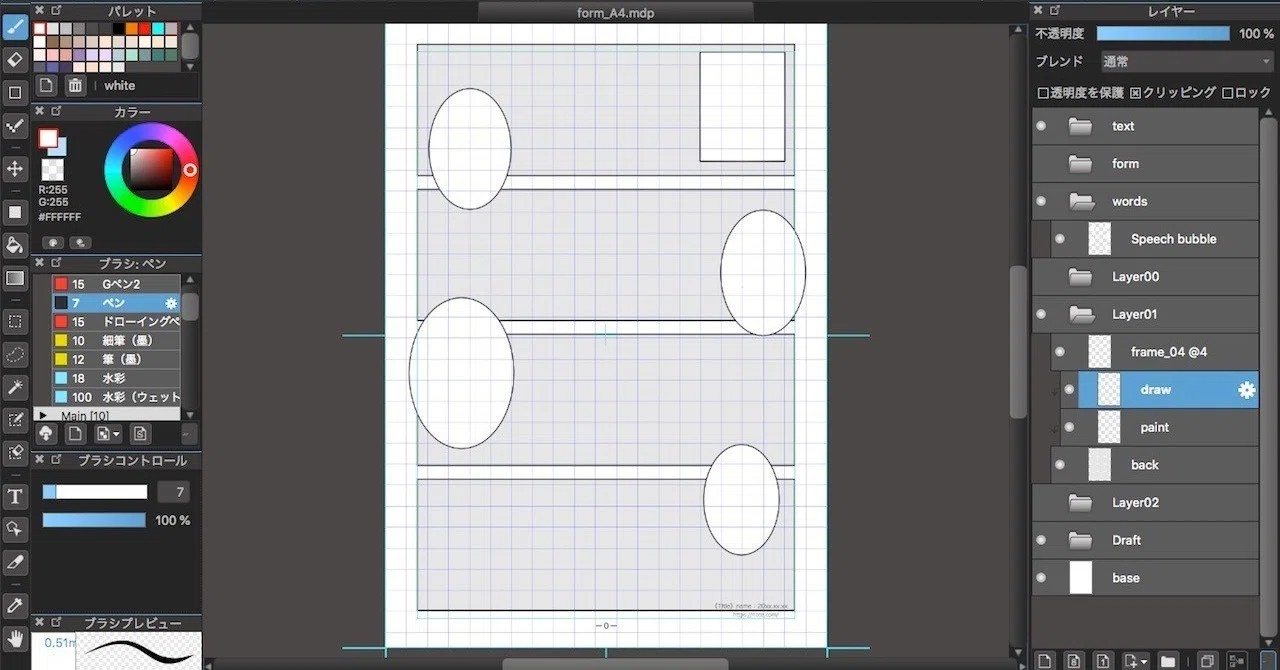Collapse the words folder via its icon
Image resolution: width=1280 pixels, height=670 pixels.
pos(1081,201)
